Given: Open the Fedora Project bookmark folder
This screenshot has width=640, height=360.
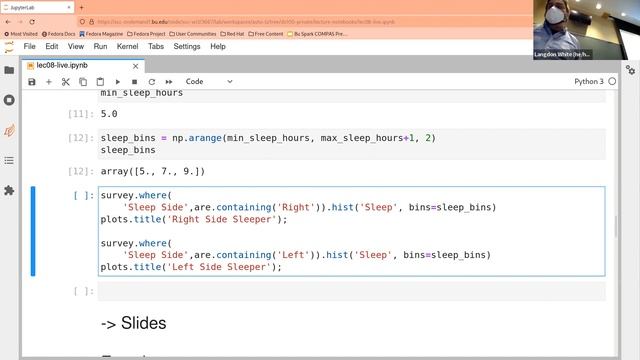Looking at the screenshot, I should point(146,34).
